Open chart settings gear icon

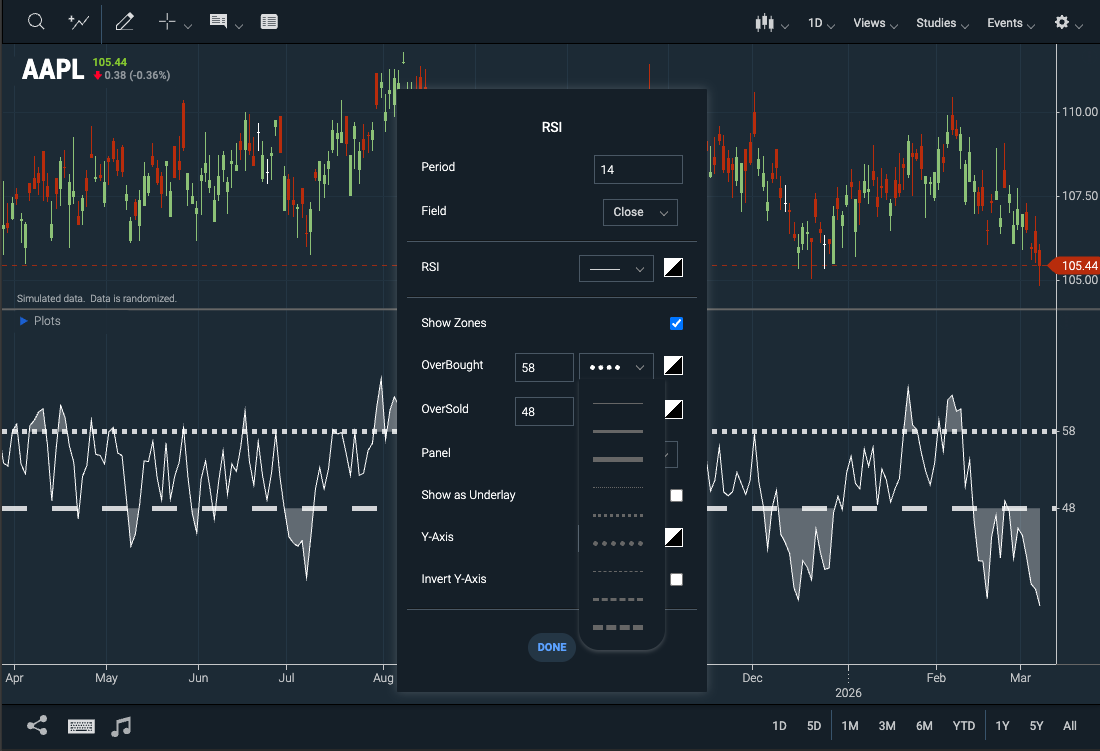coord(1063,22)
